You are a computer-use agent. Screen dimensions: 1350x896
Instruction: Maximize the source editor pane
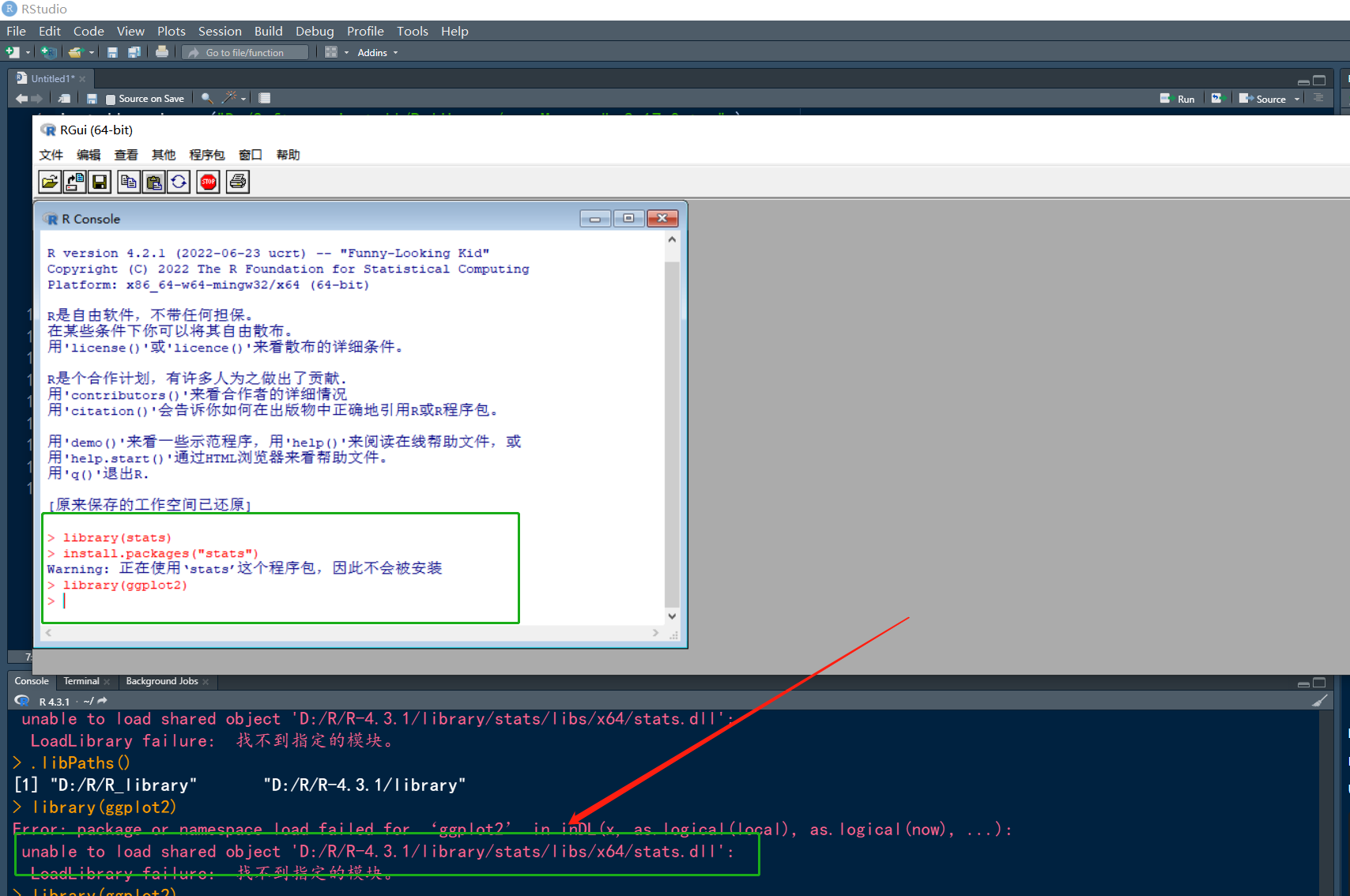click(x=1319, y=81)
